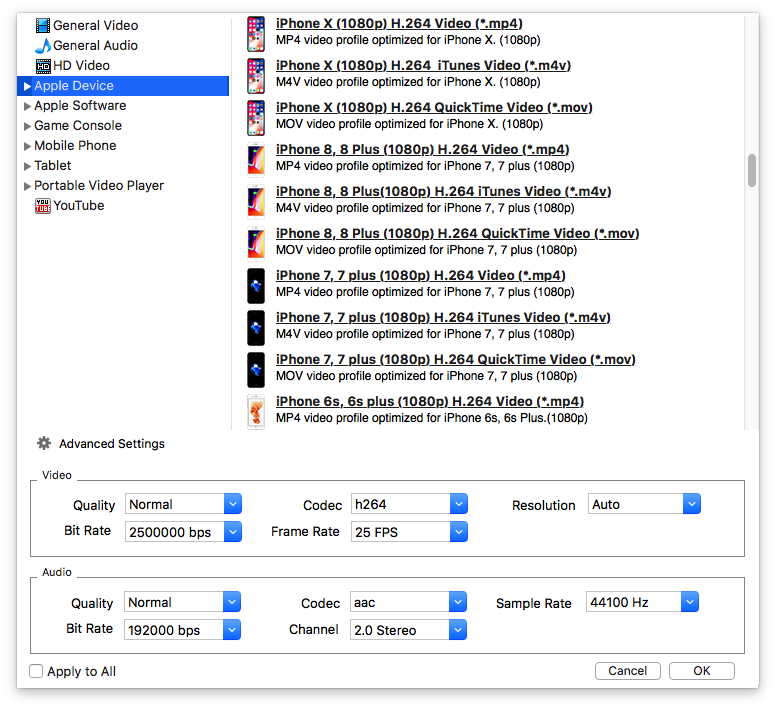Choose iPhone 7, 7 plus iTunes Video (*.m4v) link
The width and height of the screenshot is (776, 709).
click(x=443, y=318)
